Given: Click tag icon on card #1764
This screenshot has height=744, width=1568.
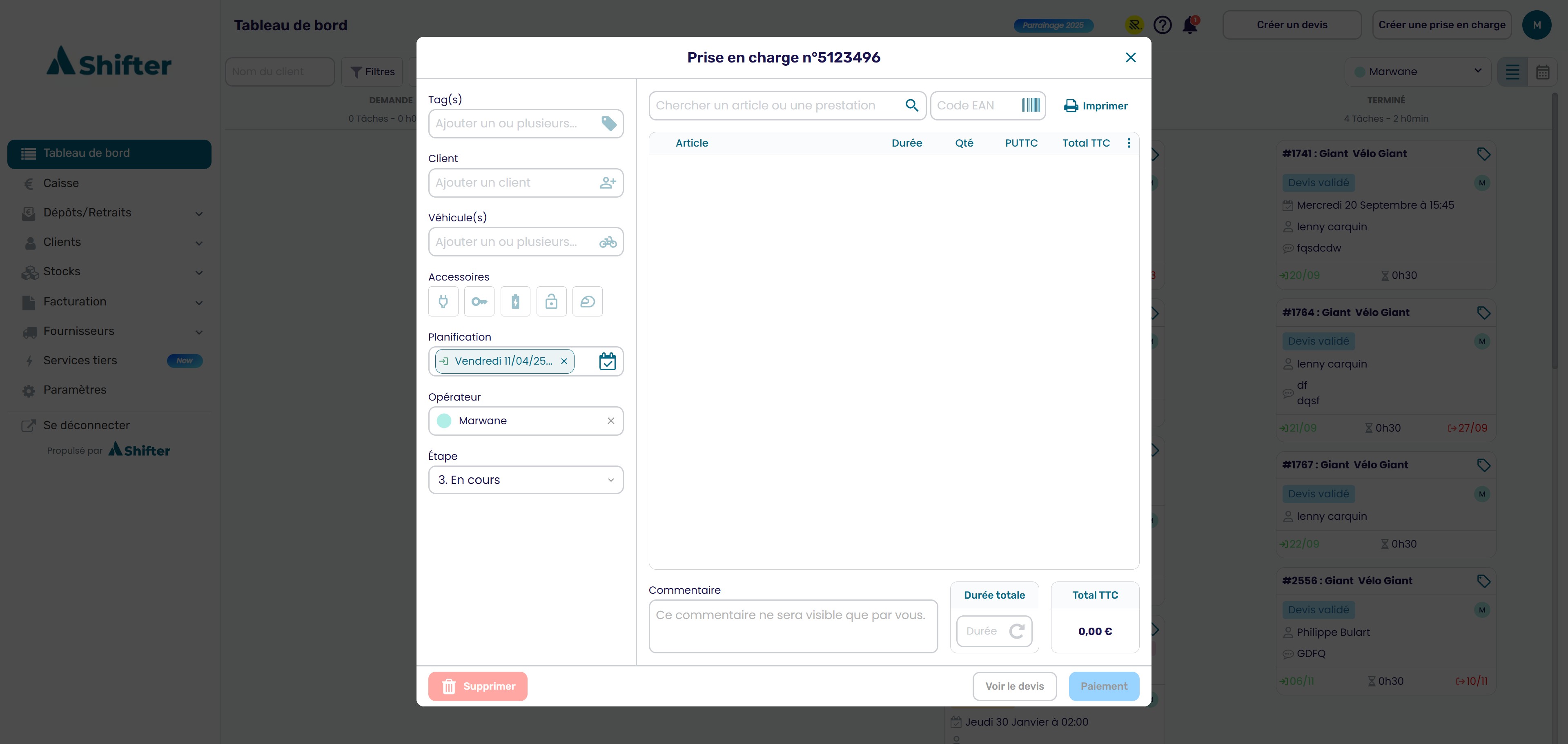Looking at the screenshot, I should (x=1483, y=313).
